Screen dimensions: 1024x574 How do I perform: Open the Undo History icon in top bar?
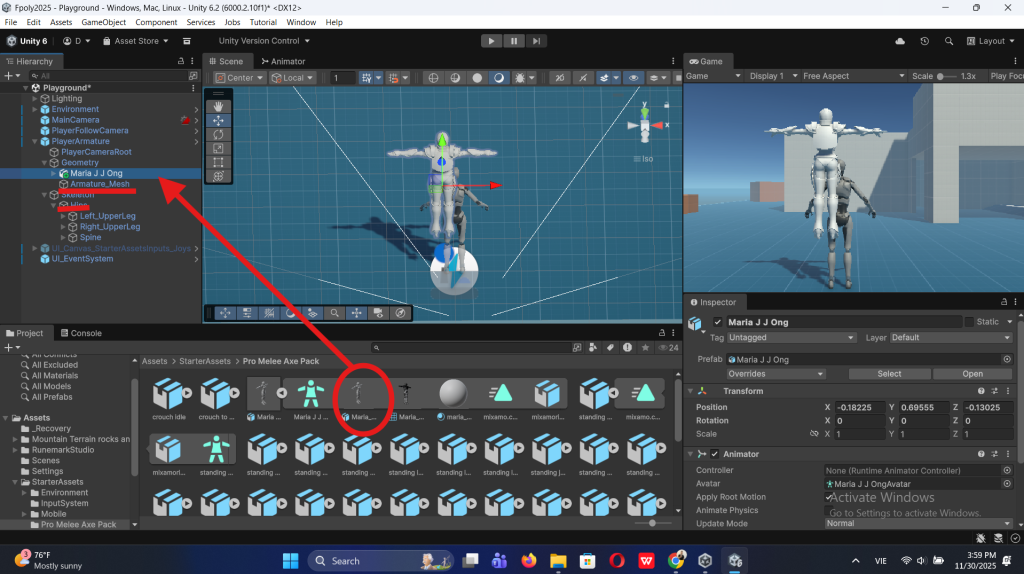click(x=924, y=41)
